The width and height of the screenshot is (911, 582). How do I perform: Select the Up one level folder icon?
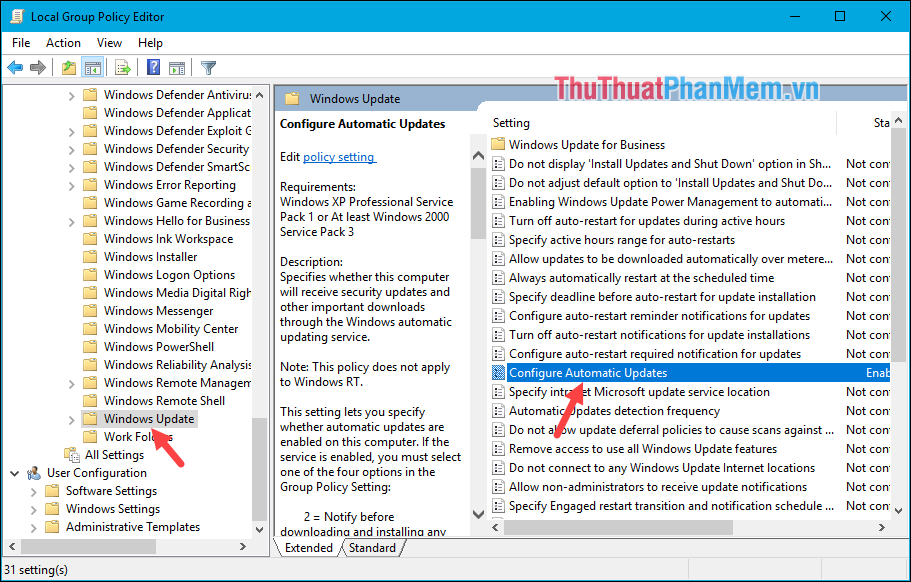click(x=68, y=67)
